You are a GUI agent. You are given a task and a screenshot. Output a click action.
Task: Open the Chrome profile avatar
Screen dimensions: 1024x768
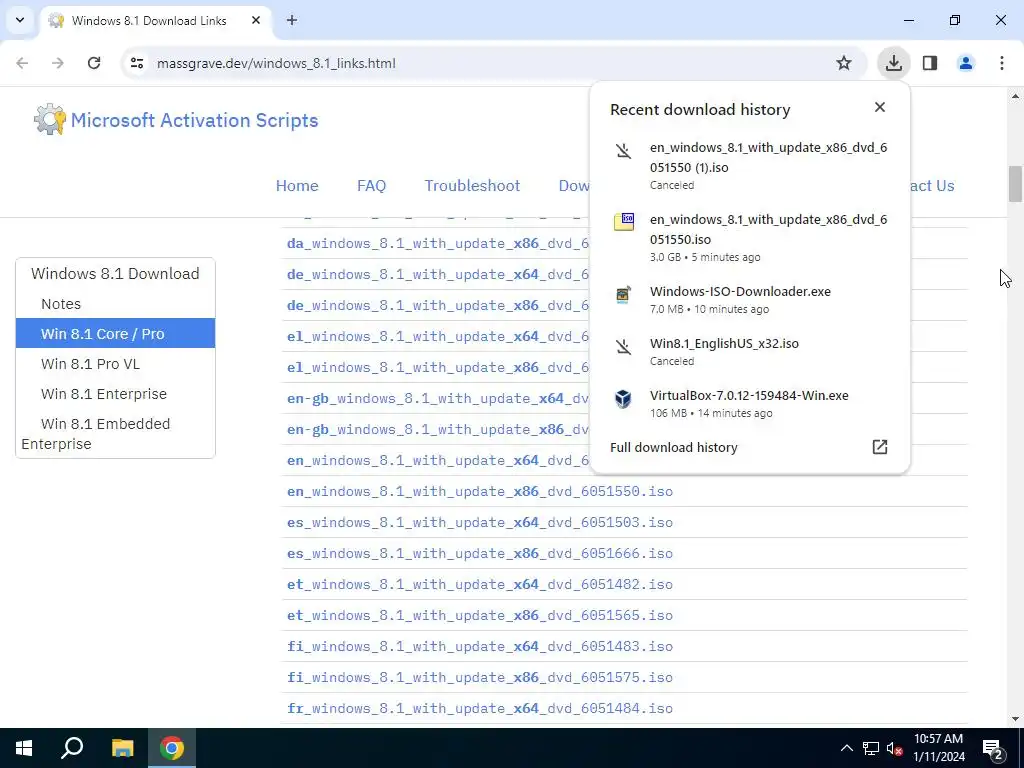click(x=966, y=63)
